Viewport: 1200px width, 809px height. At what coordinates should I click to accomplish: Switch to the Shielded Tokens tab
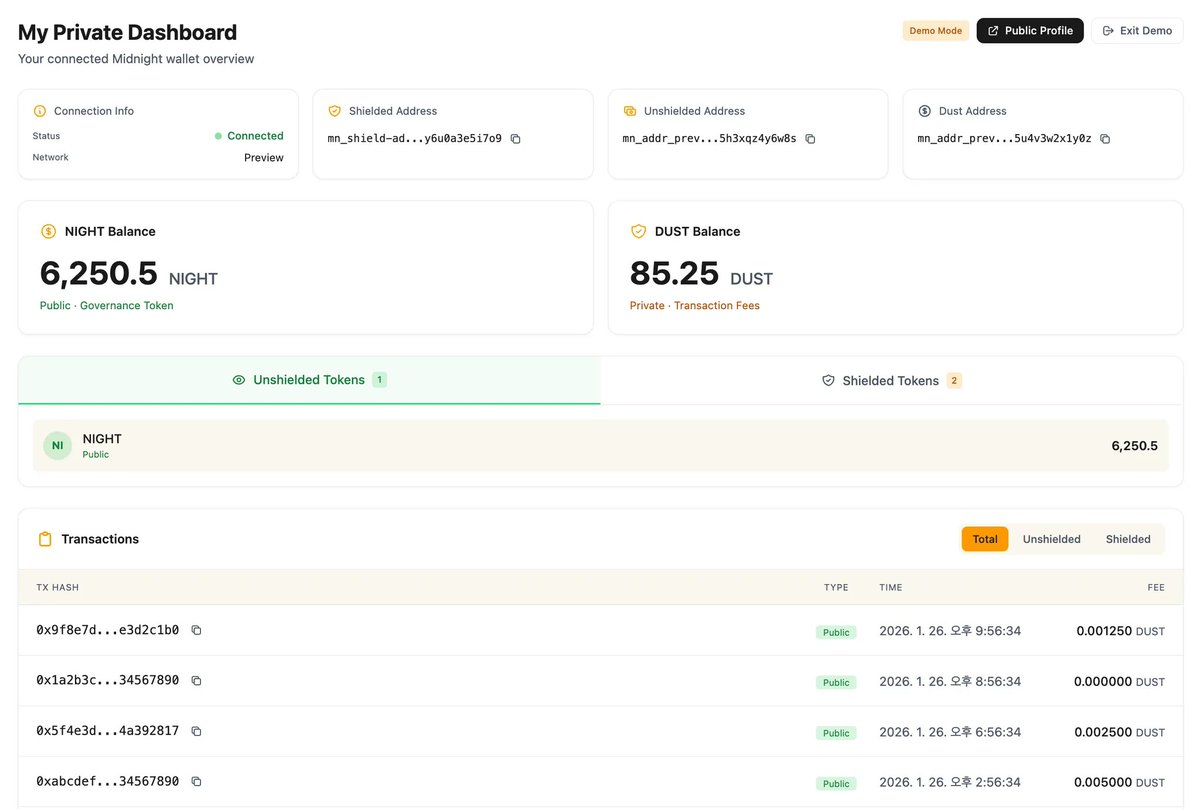891,381
